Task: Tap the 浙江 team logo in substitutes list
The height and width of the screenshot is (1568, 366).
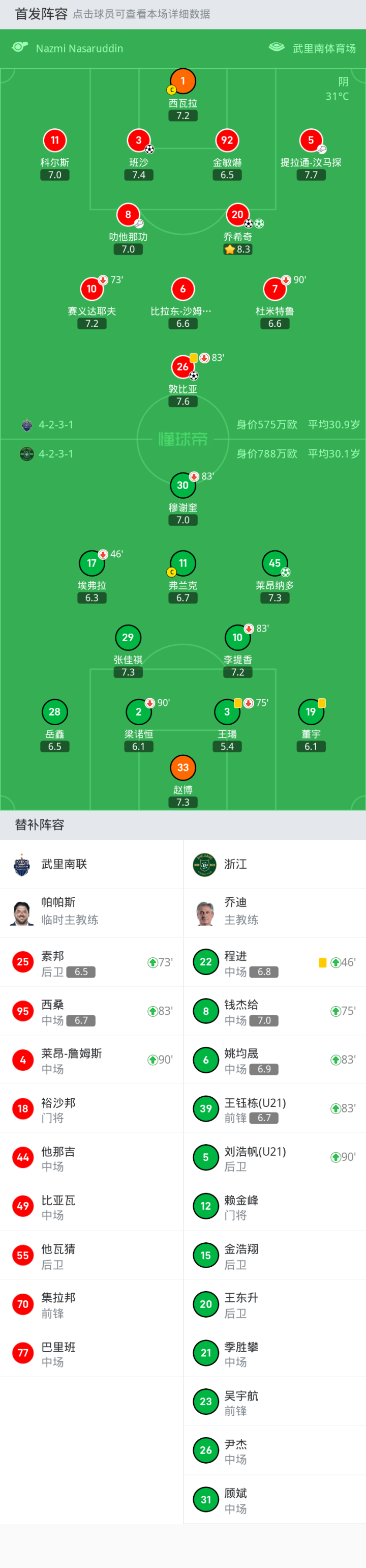Action: pyautogui.click(x=204, y=864)
